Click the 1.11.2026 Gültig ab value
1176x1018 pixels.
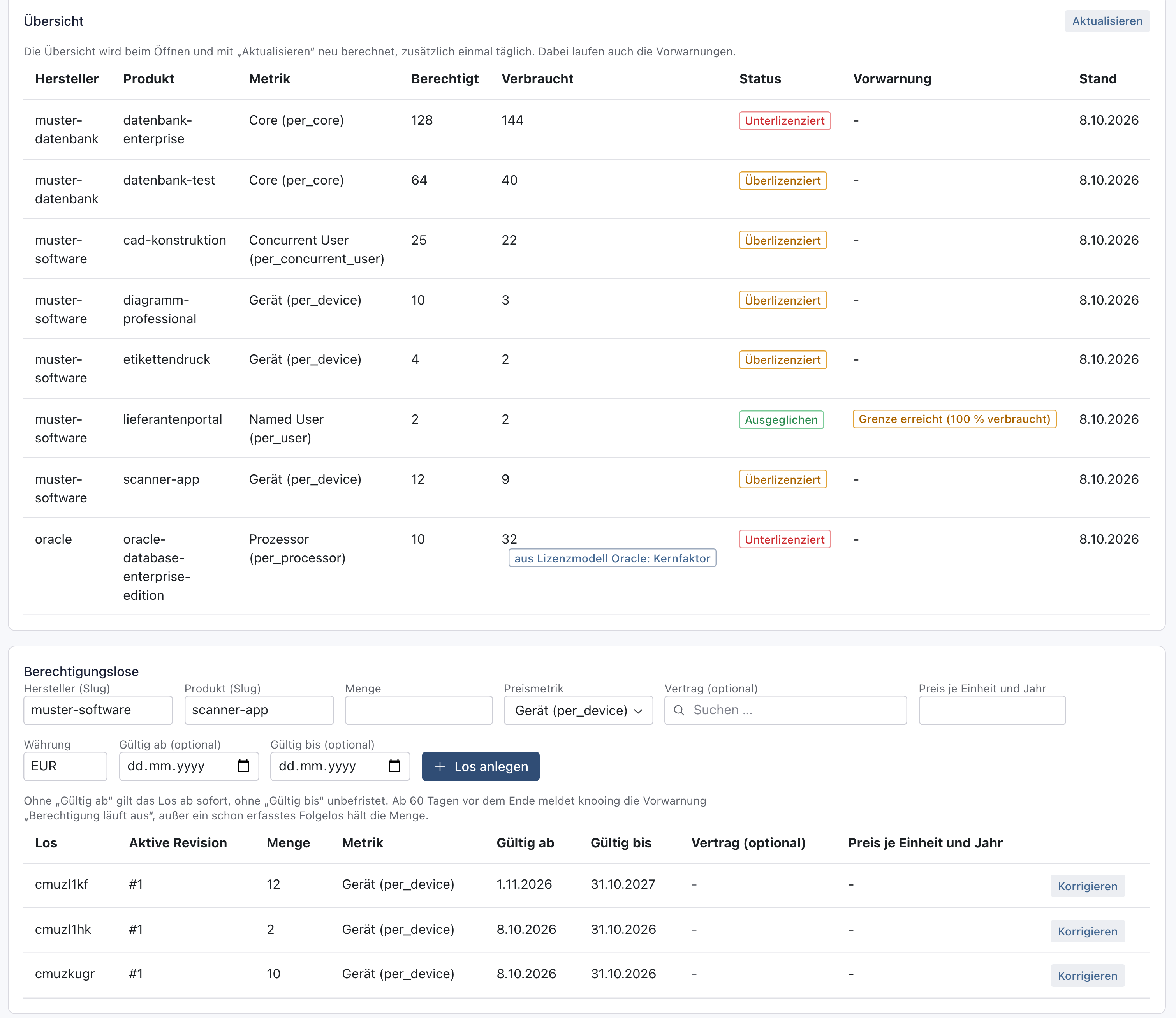[524, 884]
